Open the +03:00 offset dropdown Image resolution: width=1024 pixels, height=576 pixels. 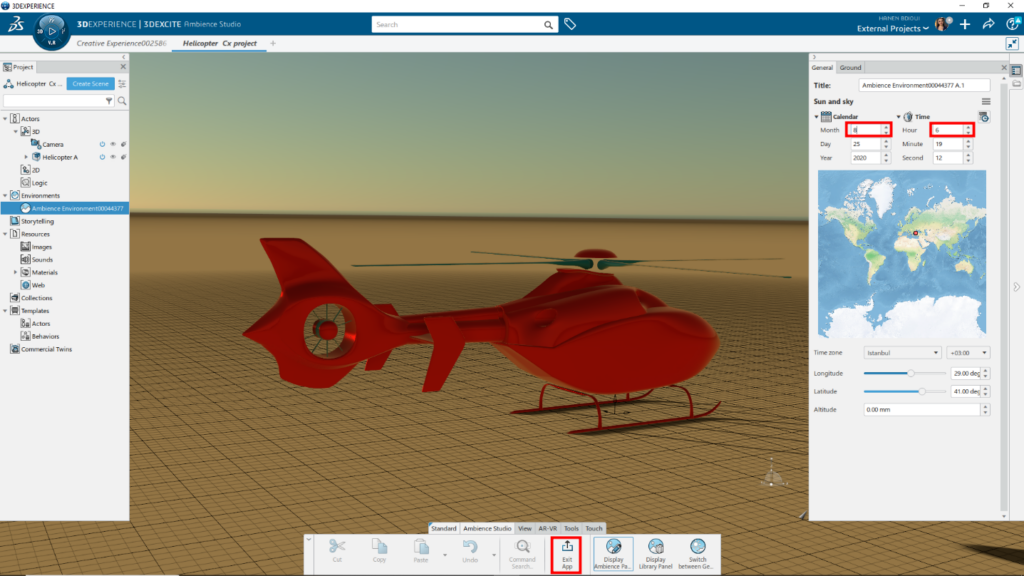968,353
